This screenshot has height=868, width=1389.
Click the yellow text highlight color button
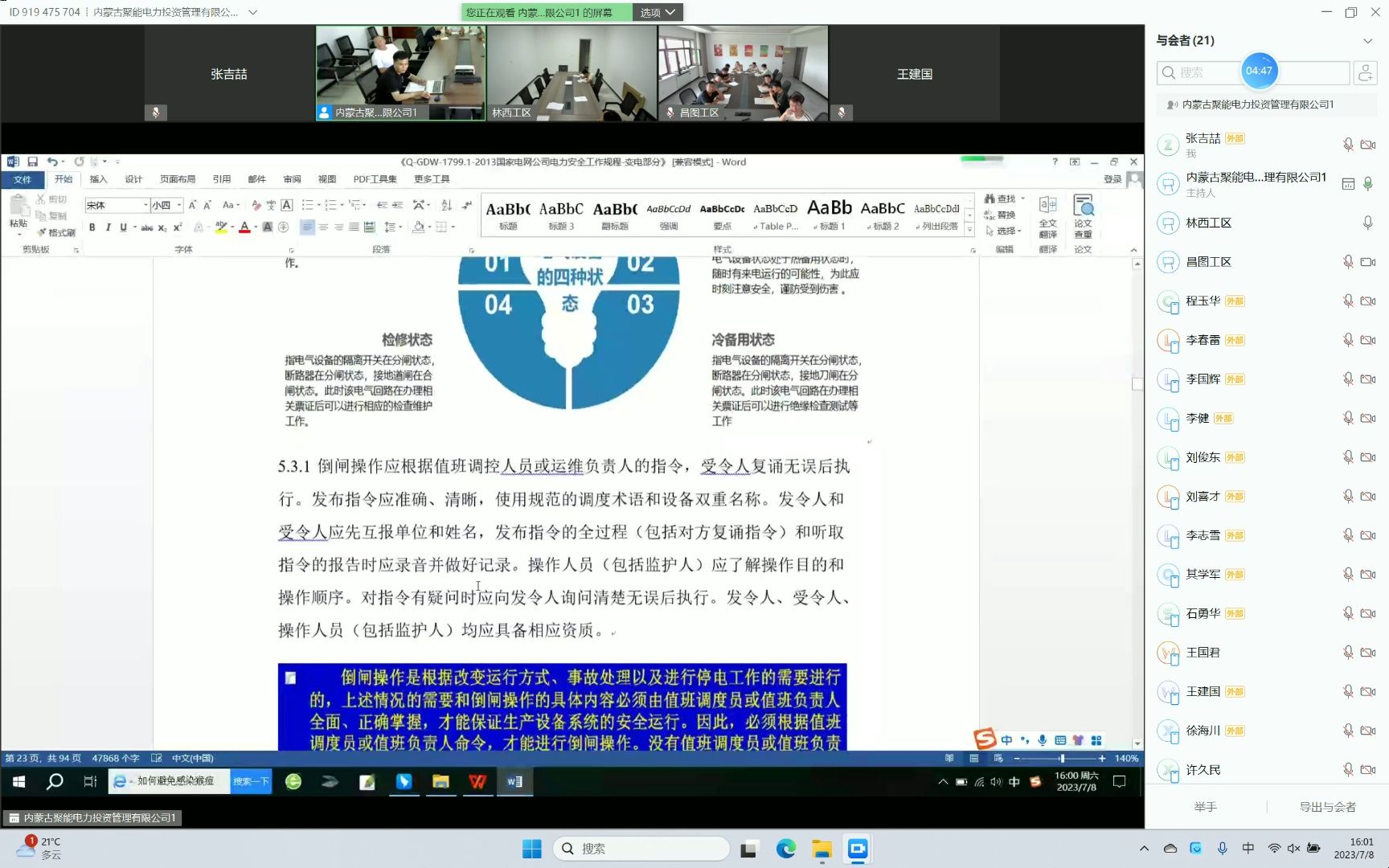(220, 227)
